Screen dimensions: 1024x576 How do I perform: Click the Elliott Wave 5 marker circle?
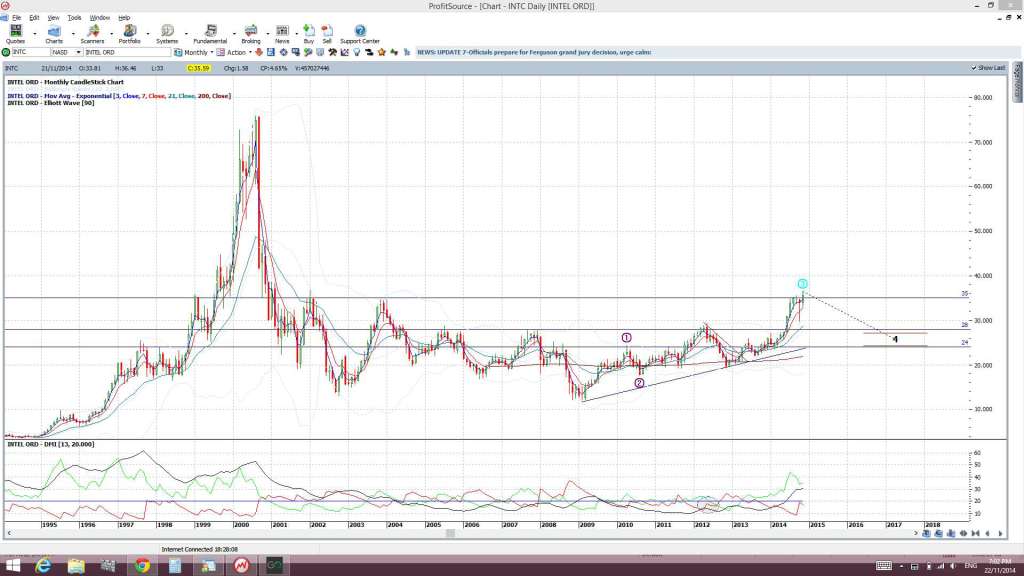click(802, 283)
